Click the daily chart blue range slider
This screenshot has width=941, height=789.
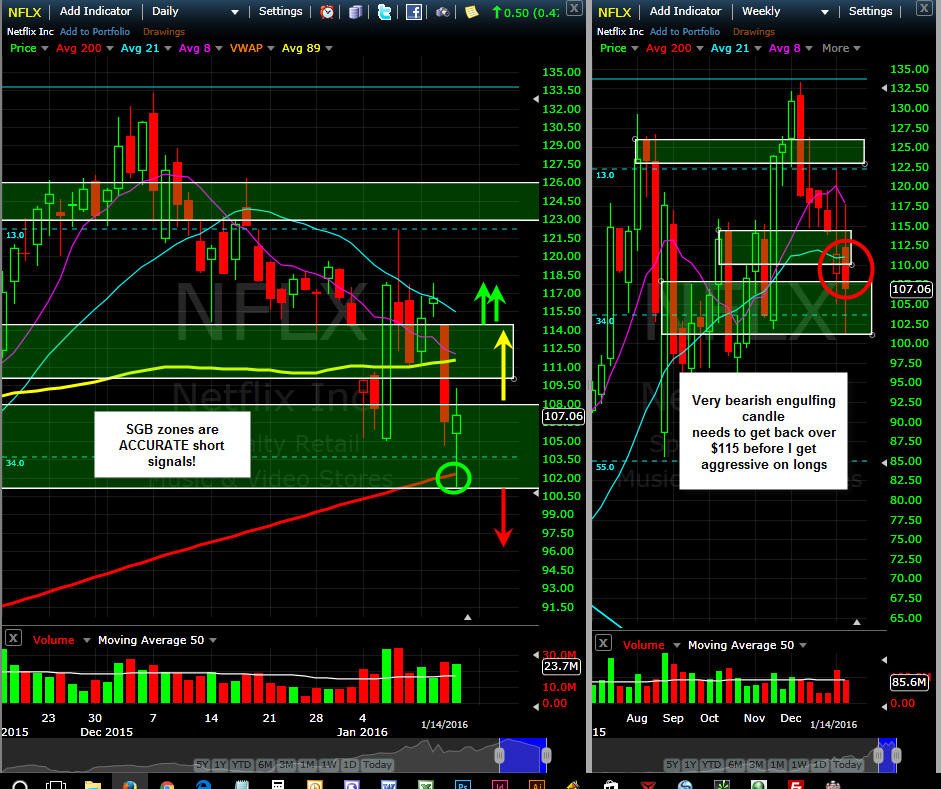[523, 755]
